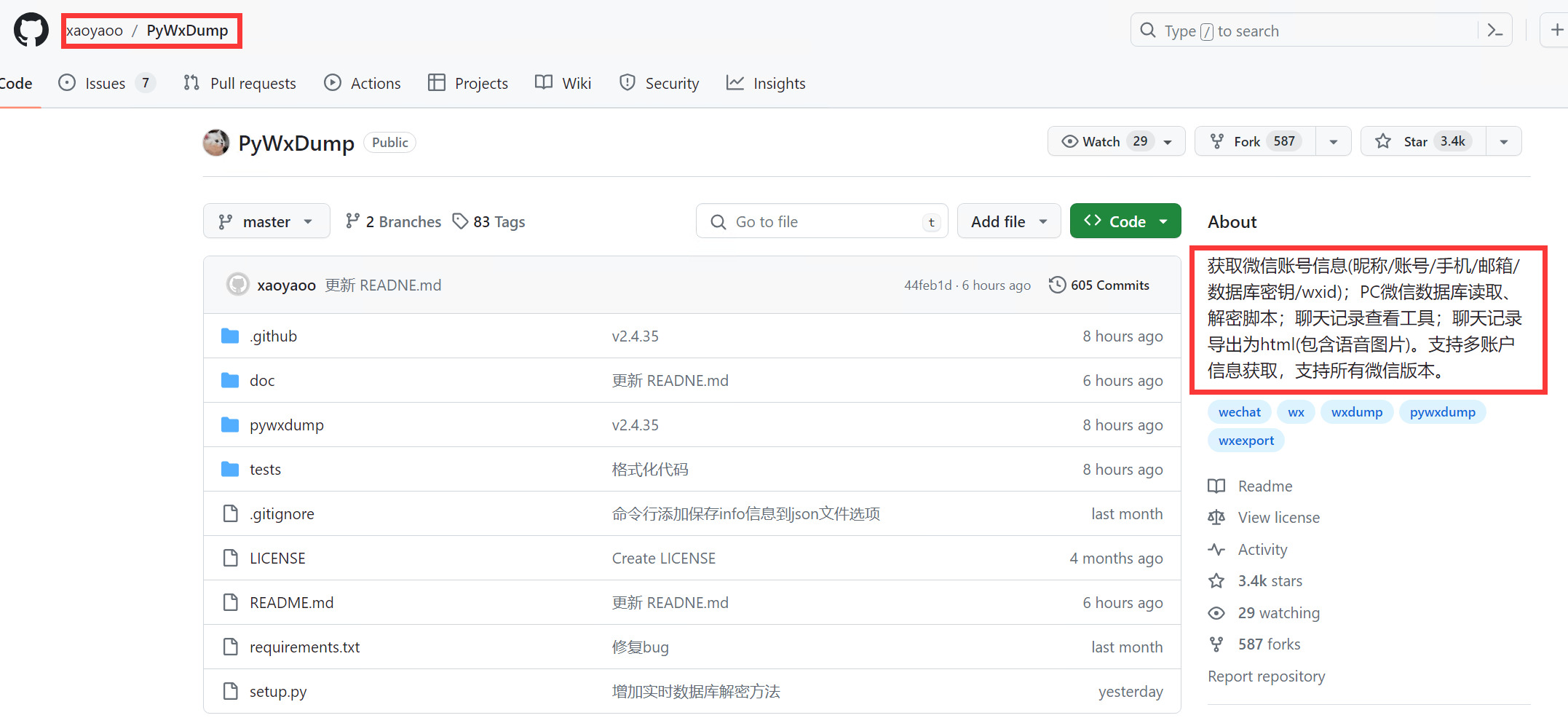
Task: Fork the repository with the Fork button
Action: pos(1255,141)
